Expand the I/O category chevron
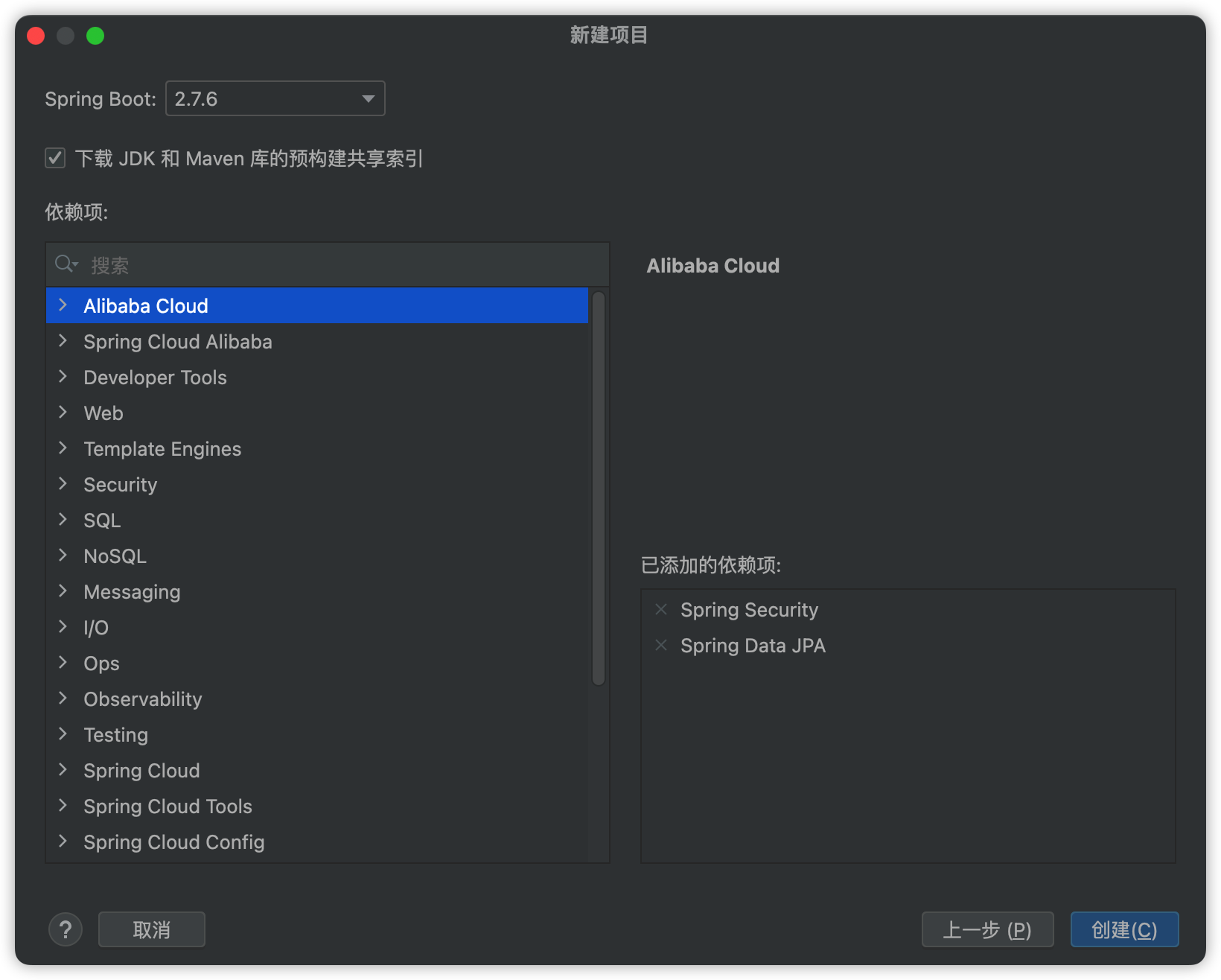 tap(63, 627)
